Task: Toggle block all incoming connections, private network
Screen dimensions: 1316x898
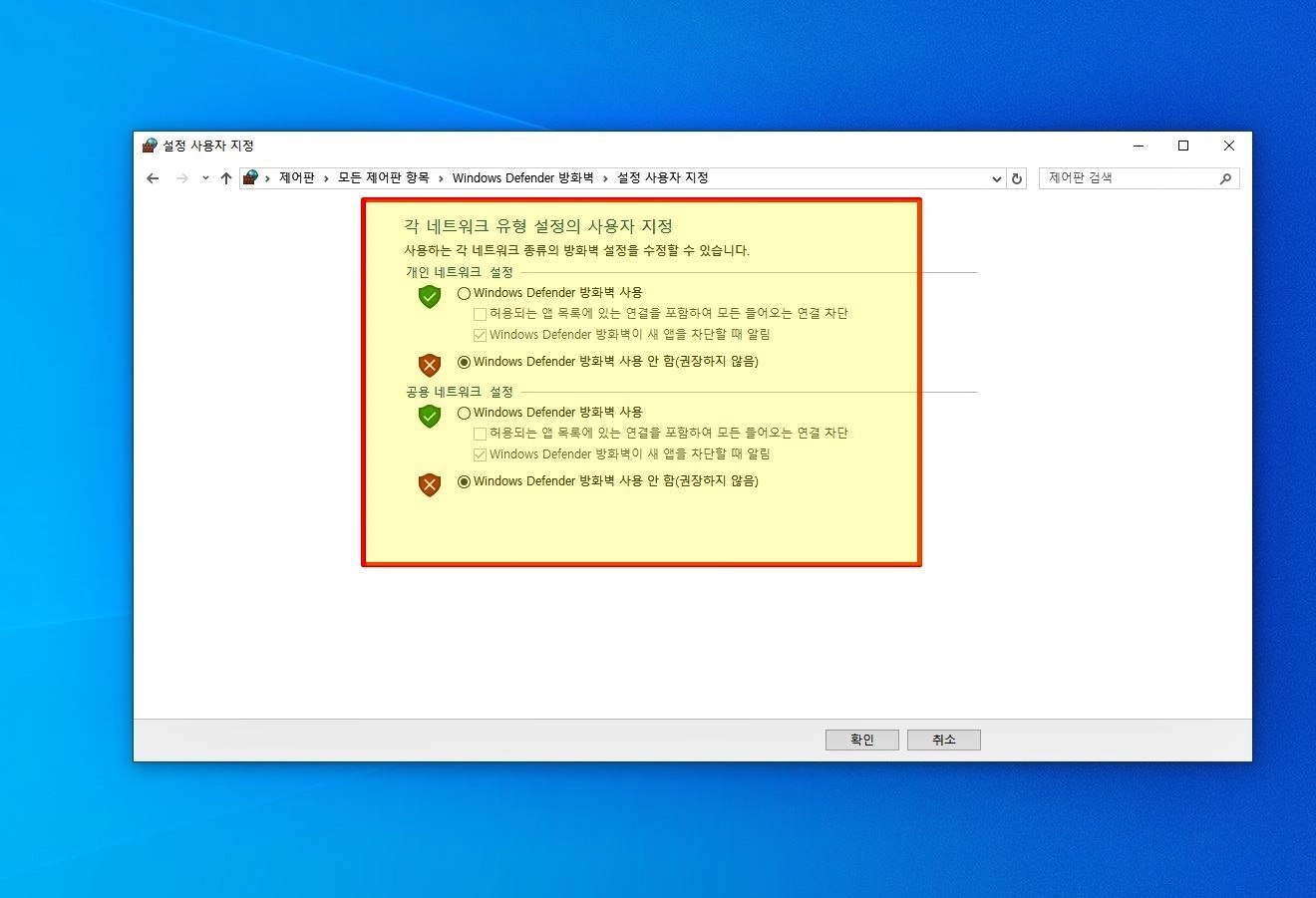Action: coord(480,314)
